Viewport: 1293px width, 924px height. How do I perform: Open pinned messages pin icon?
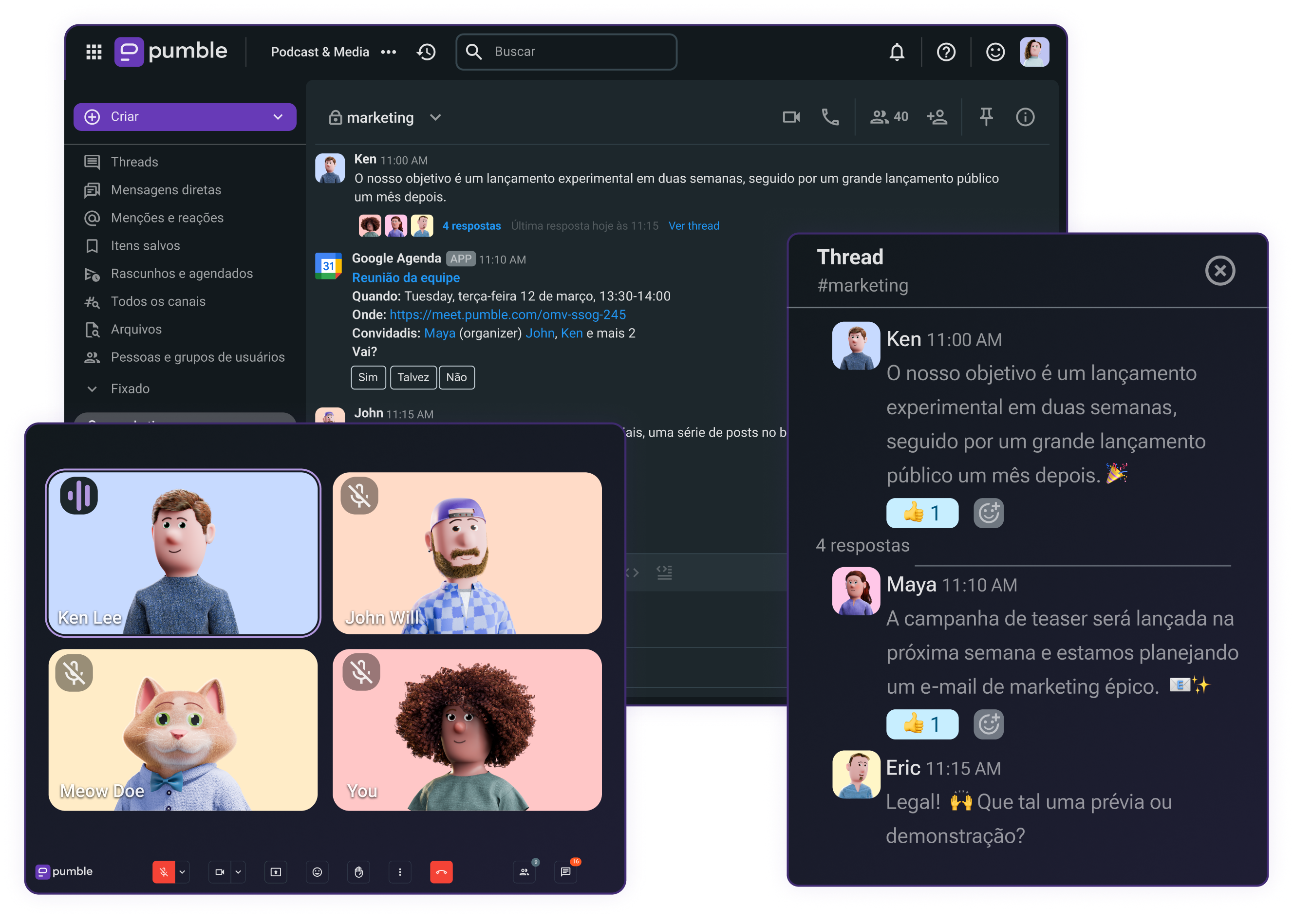[x=986, y=117]
